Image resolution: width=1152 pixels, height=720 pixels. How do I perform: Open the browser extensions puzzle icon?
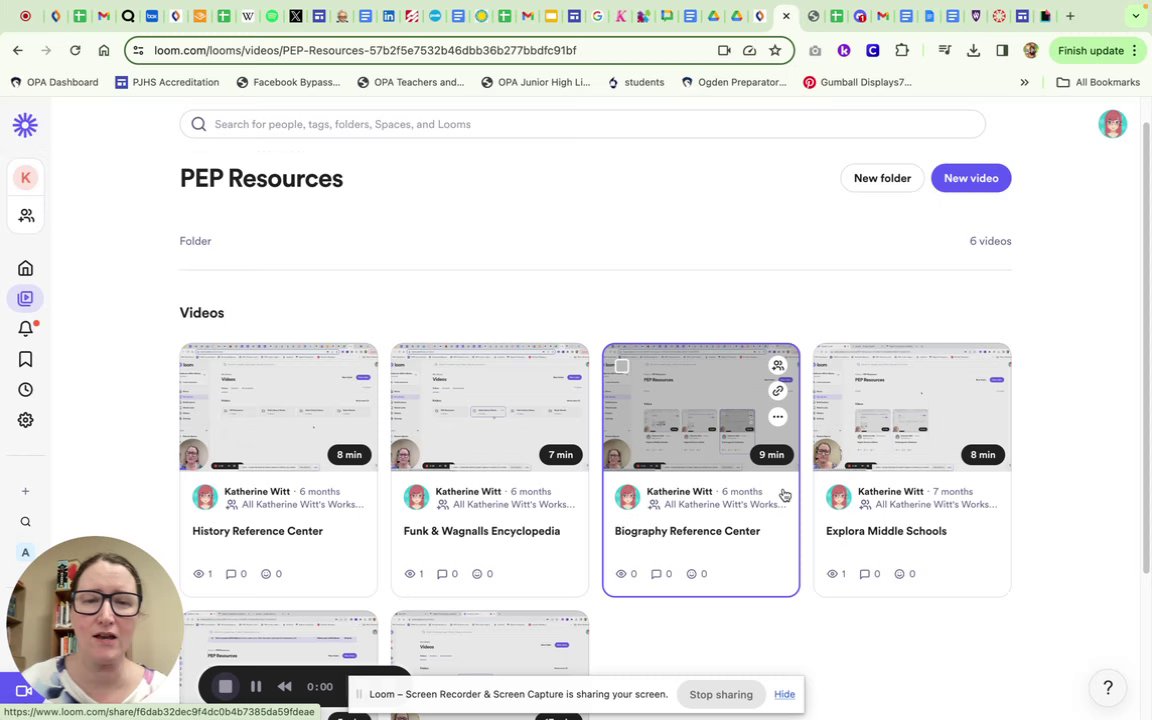tap(901, 50)
